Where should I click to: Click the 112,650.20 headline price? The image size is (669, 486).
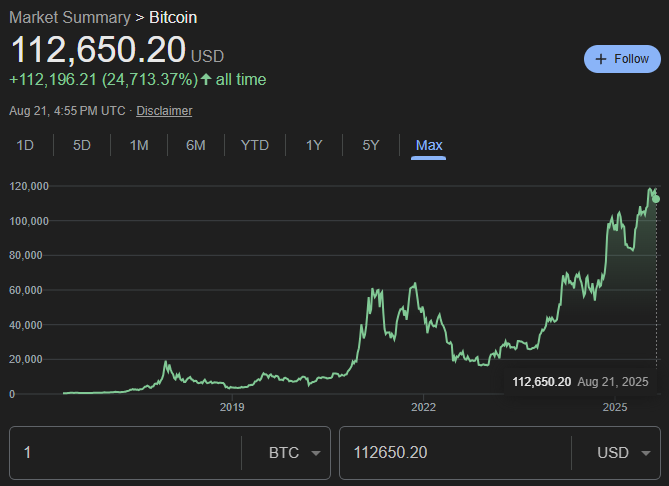tap(99, 50)
